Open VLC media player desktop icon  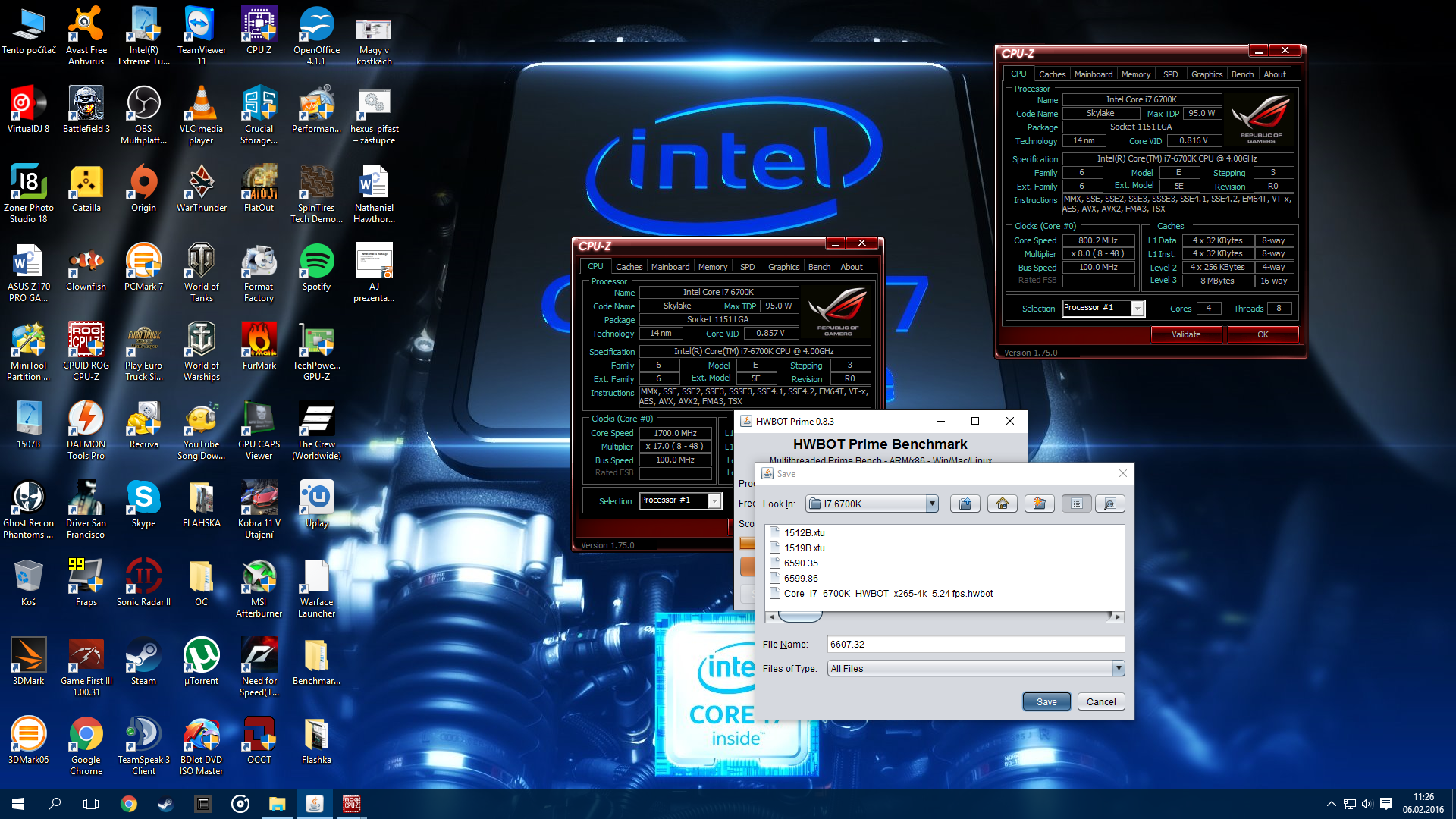202,114
